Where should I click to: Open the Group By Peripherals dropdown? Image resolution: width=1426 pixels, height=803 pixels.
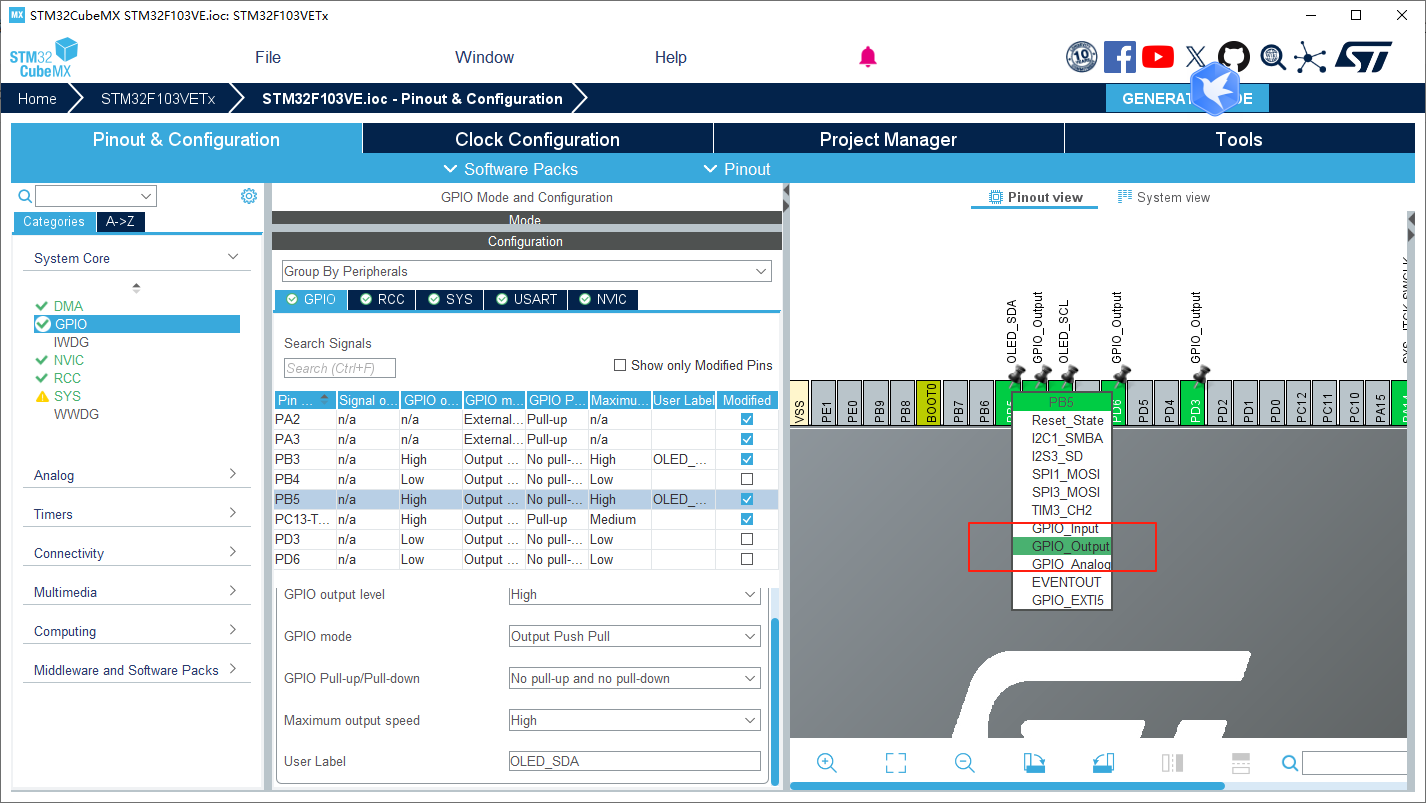526,271
